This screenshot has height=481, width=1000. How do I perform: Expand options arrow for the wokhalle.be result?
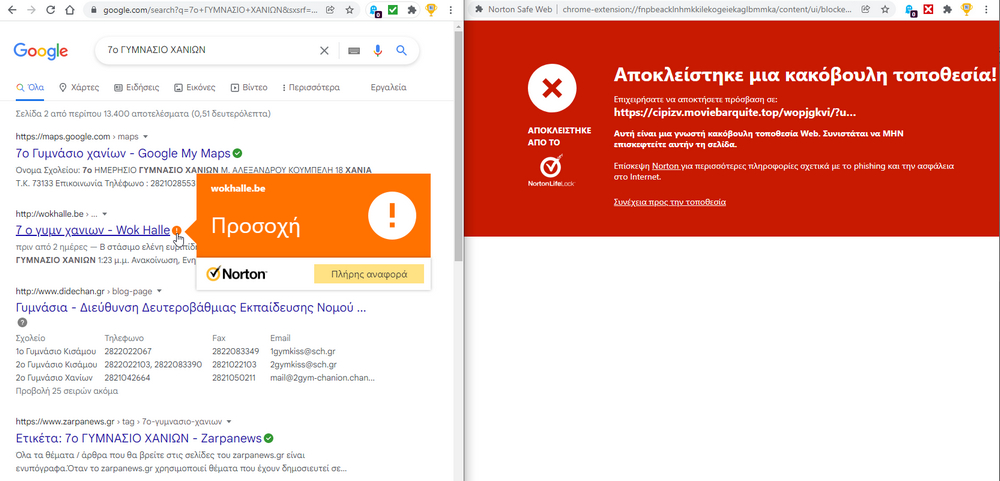click(105, 214)
